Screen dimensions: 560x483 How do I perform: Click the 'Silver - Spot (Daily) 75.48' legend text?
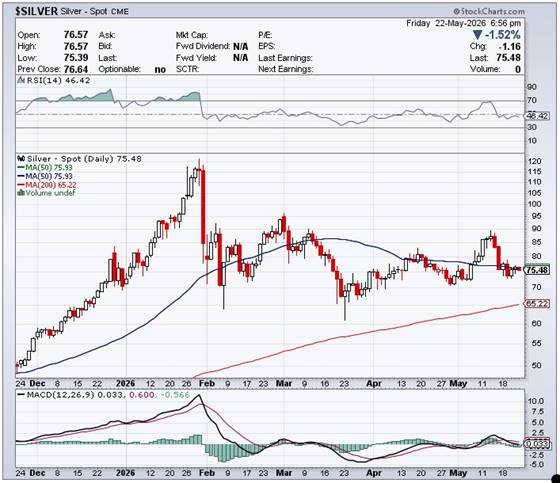point(84,159)
